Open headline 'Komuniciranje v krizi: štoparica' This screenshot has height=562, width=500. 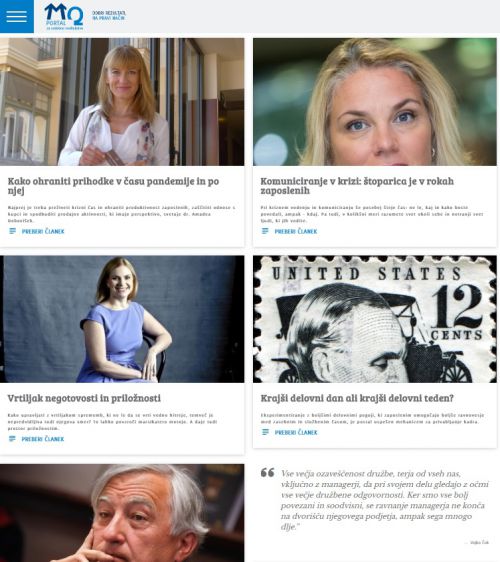[357, 186]
